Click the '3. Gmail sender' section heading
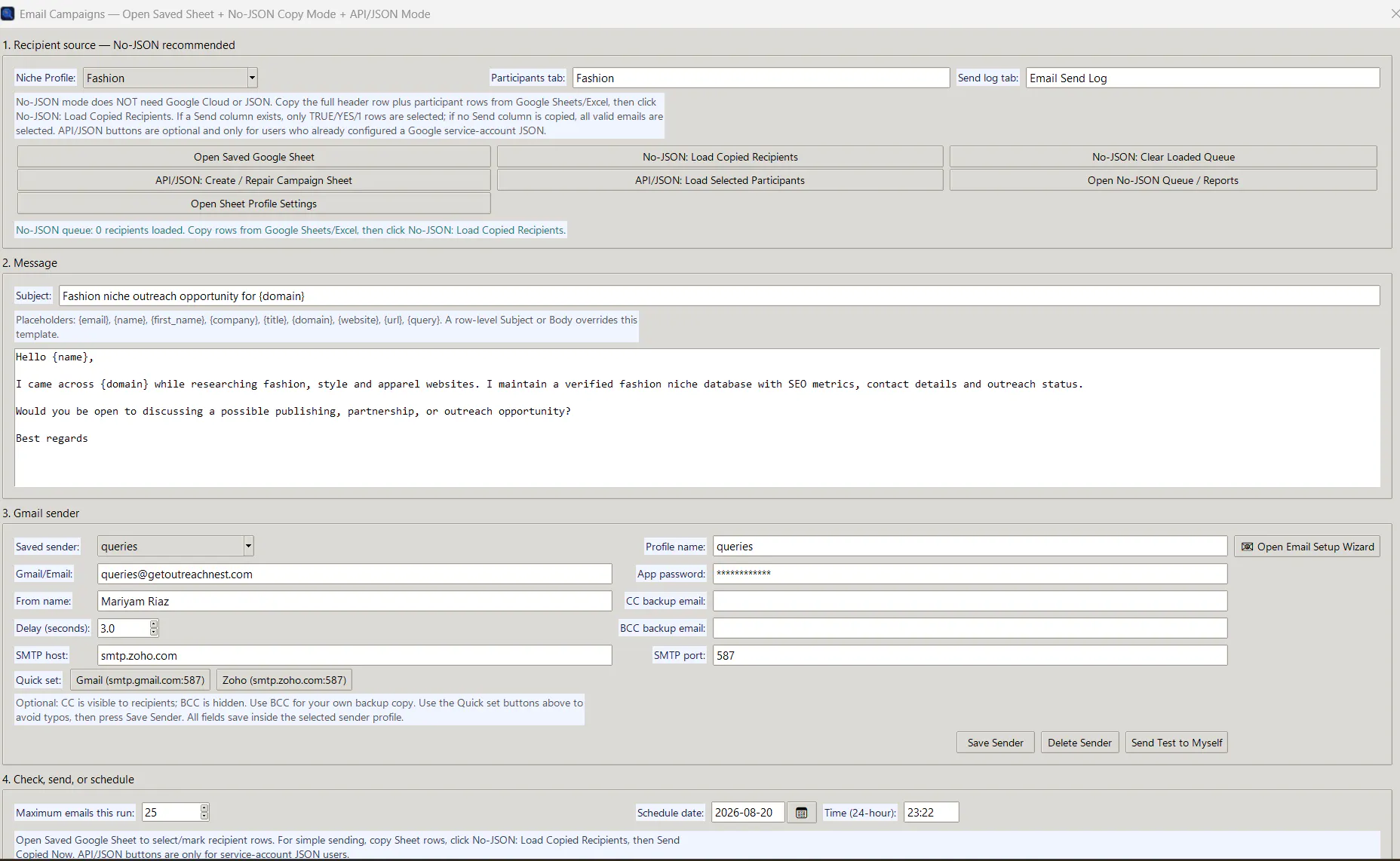This screenshot has width=1400, height=861. 41,513
